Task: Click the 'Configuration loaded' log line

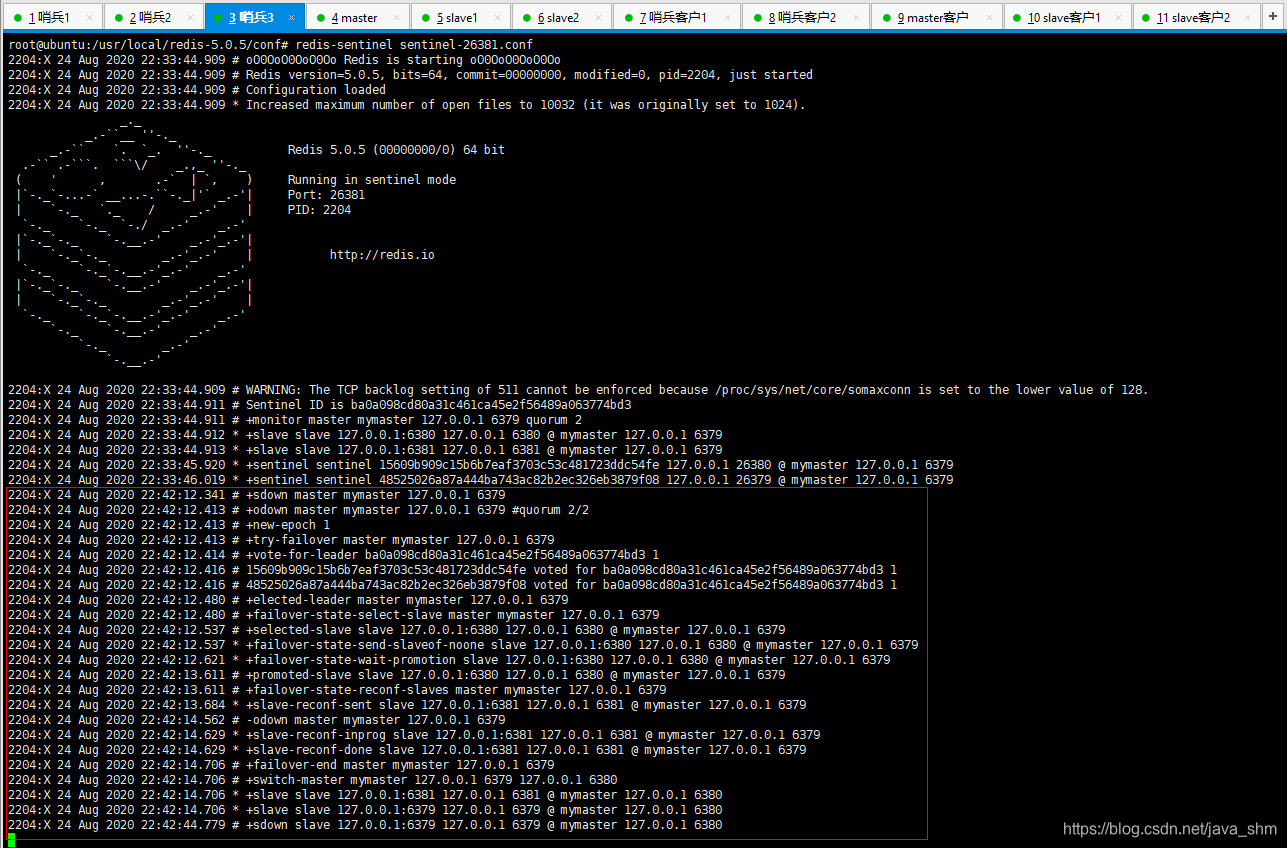Action: click(x=197, y=90)
